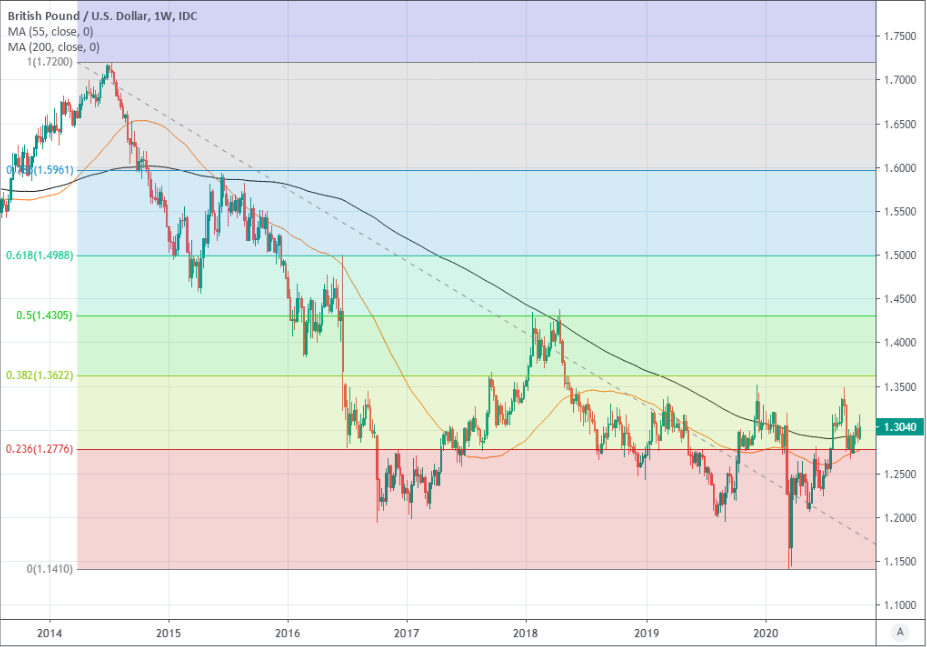Click the 1.5000 price axis label
The width and height of the screenshot is (927, 647).
902,256
